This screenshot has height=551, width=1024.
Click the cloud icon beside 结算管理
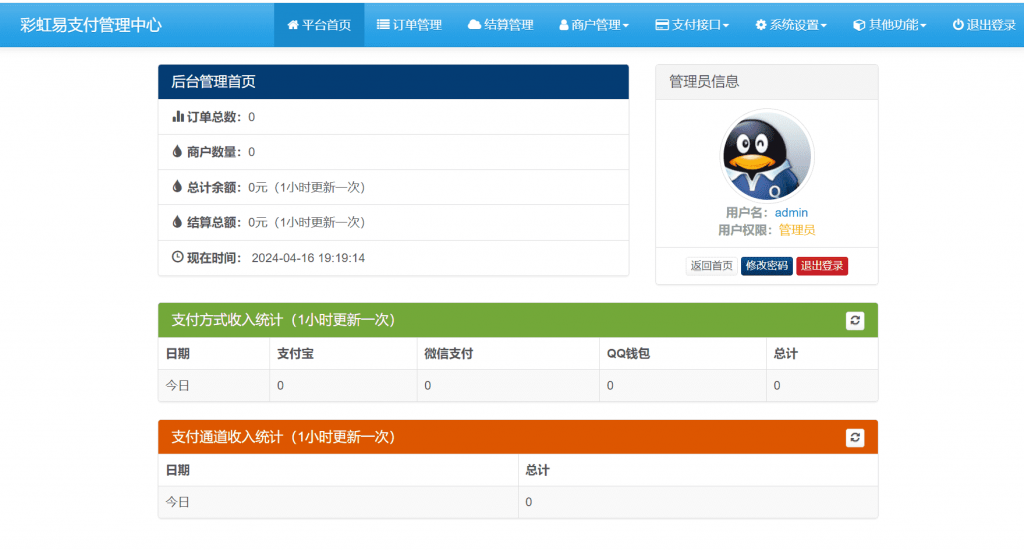[x=474, y=25]
